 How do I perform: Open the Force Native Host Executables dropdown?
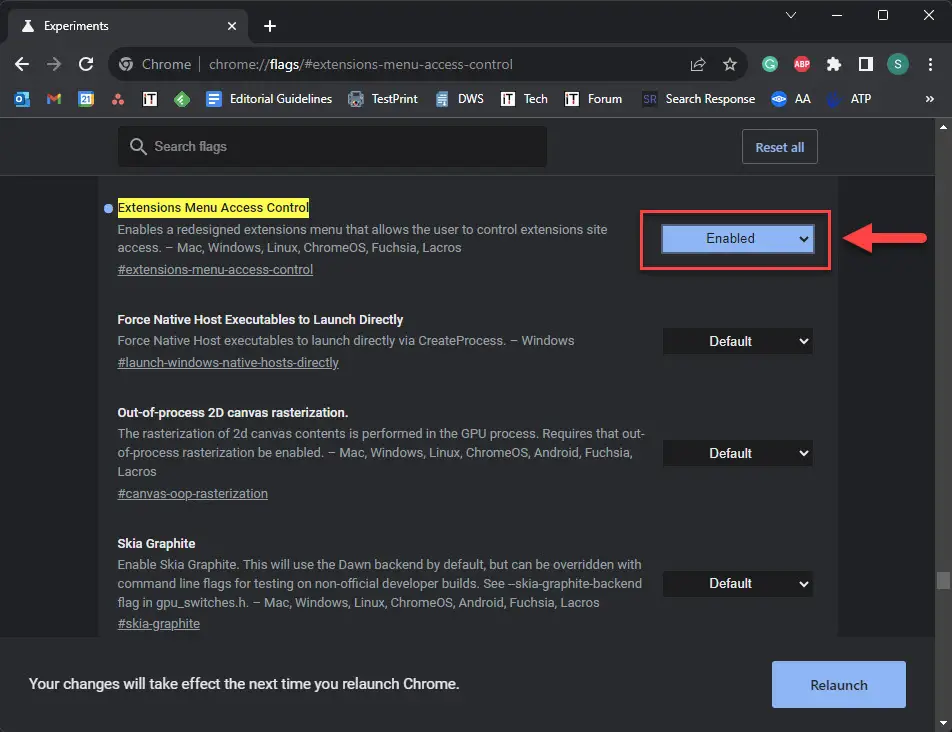(x=737, y=341)
